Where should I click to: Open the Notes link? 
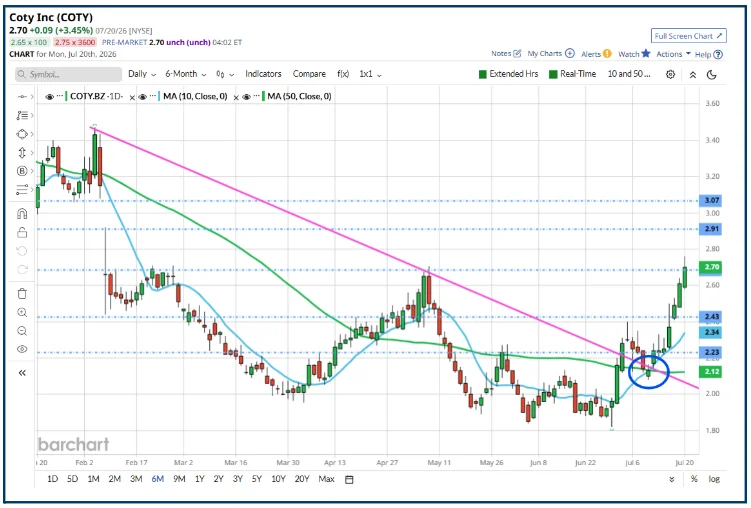(501, 54)
